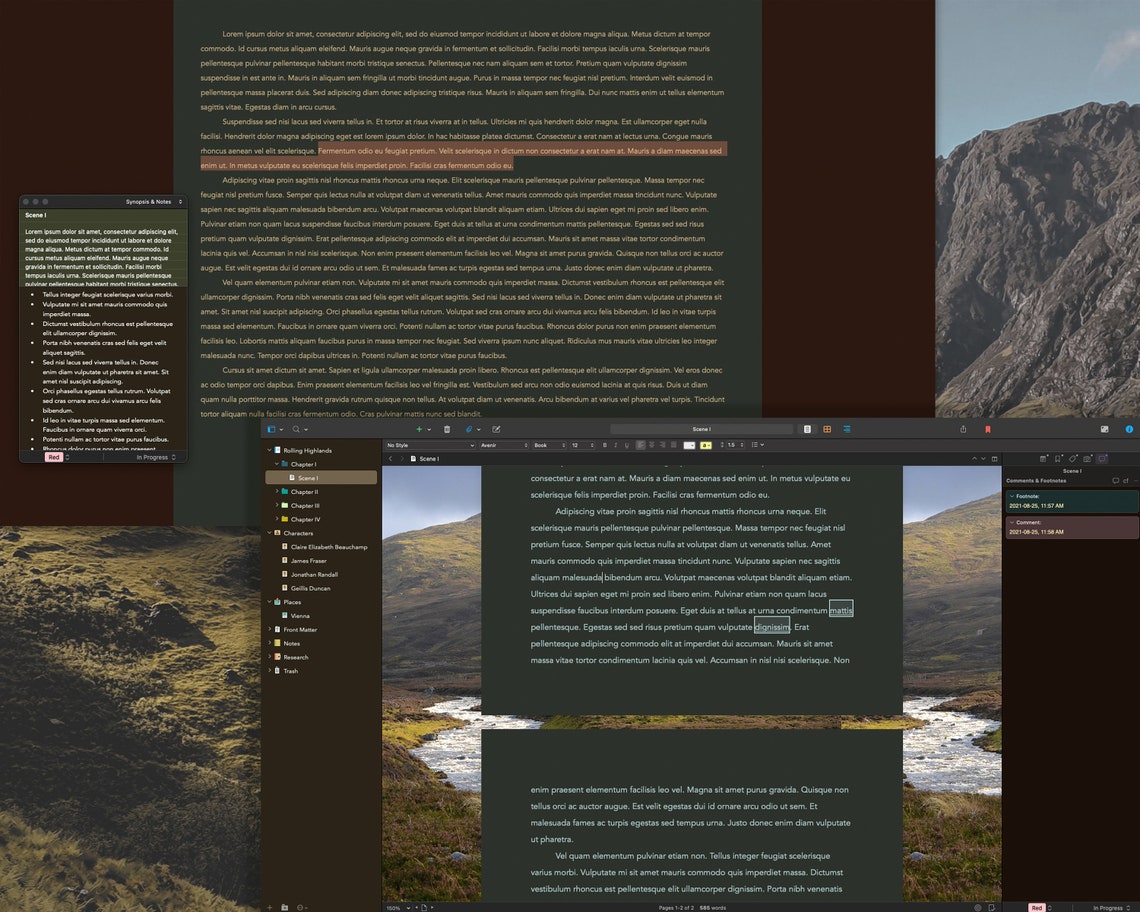Click the Red label swatch in the sticky note
The width and height of the screenshot is (1140, 912).
[53, 456]
